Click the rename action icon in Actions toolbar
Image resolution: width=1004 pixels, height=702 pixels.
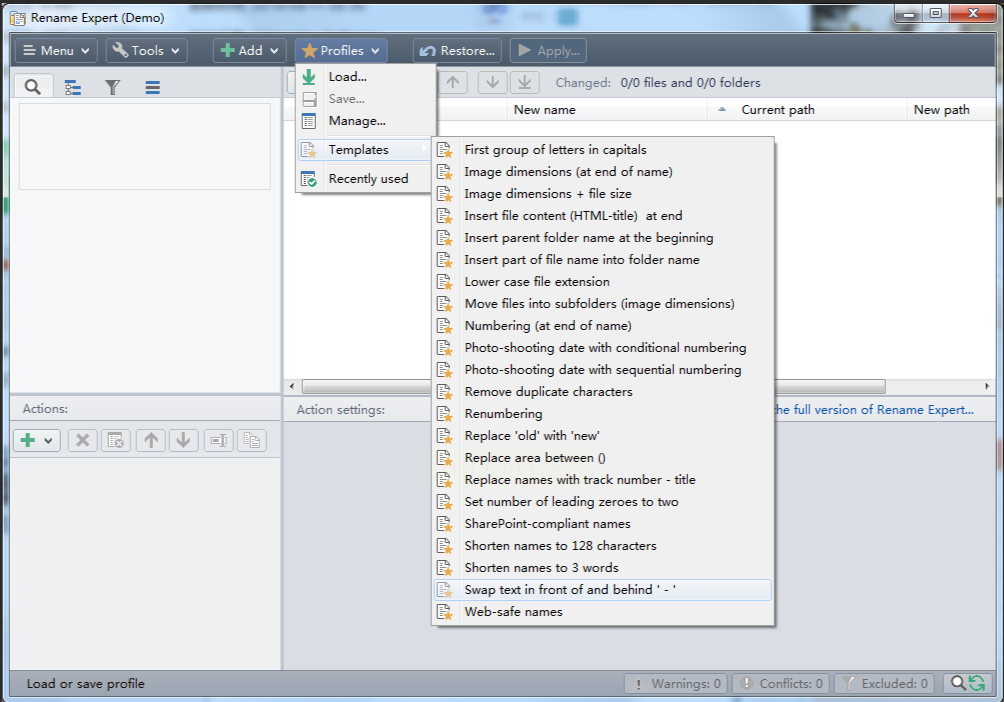coord(218,440)
